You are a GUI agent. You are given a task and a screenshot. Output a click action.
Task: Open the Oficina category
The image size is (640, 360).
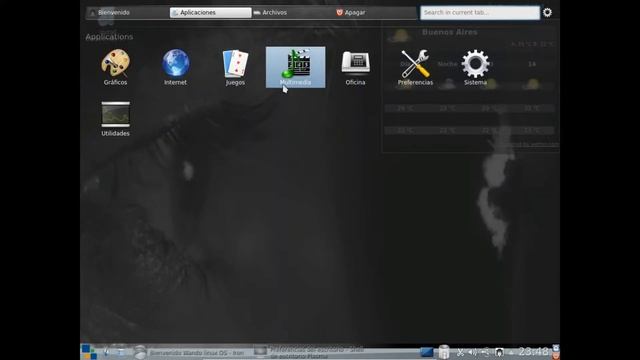356,67
